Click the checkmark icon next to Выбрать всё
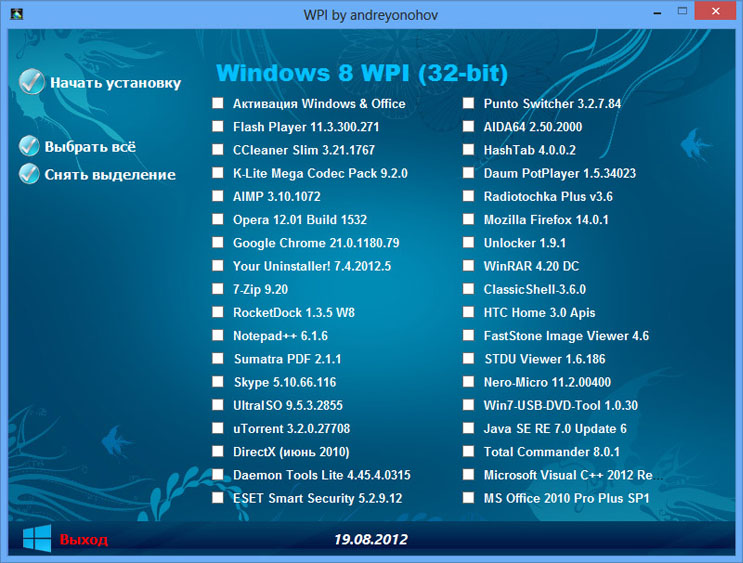 coord(29,146)
